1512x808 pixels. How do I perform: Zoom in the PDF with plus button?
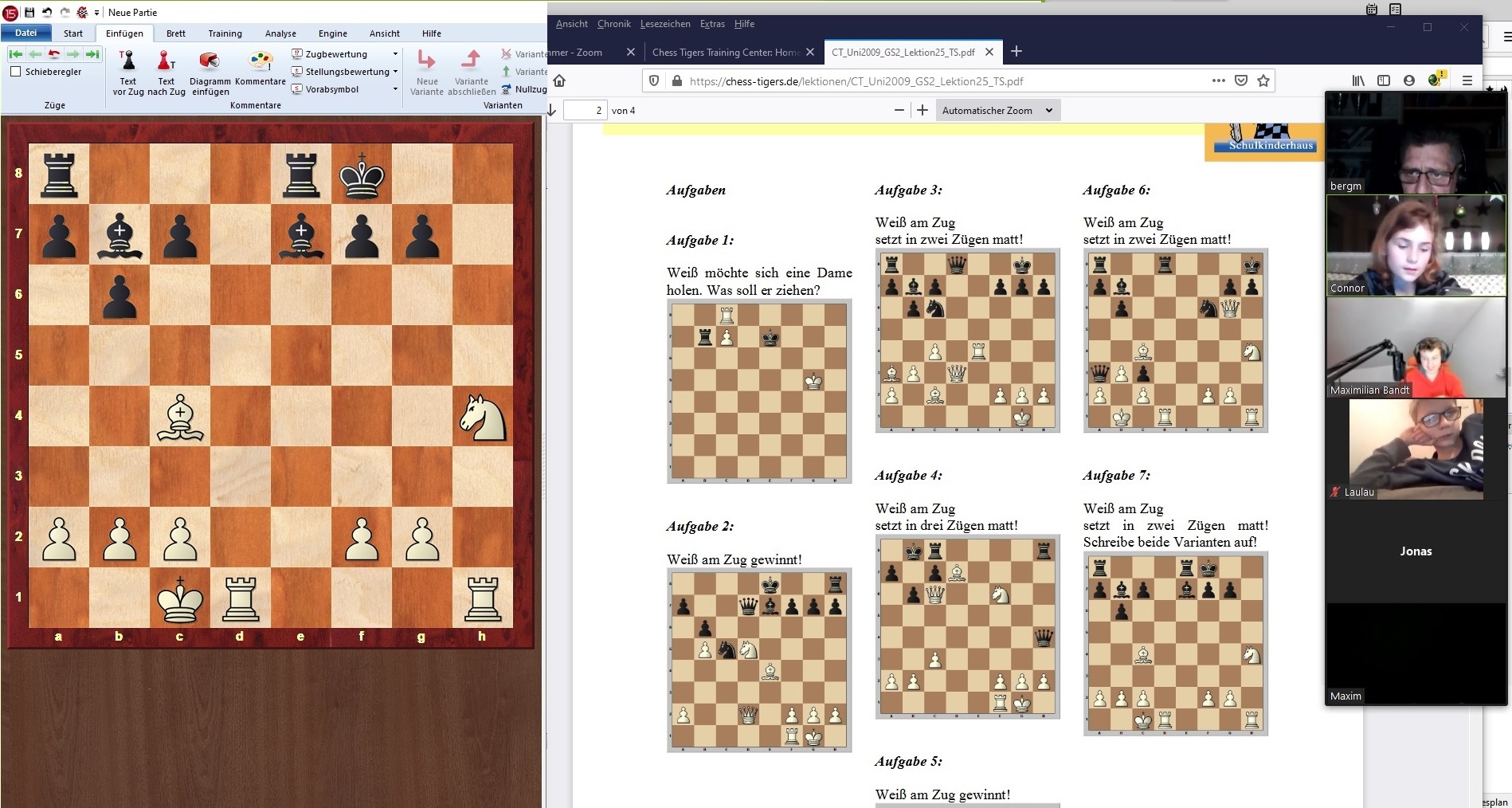(922, 110)
